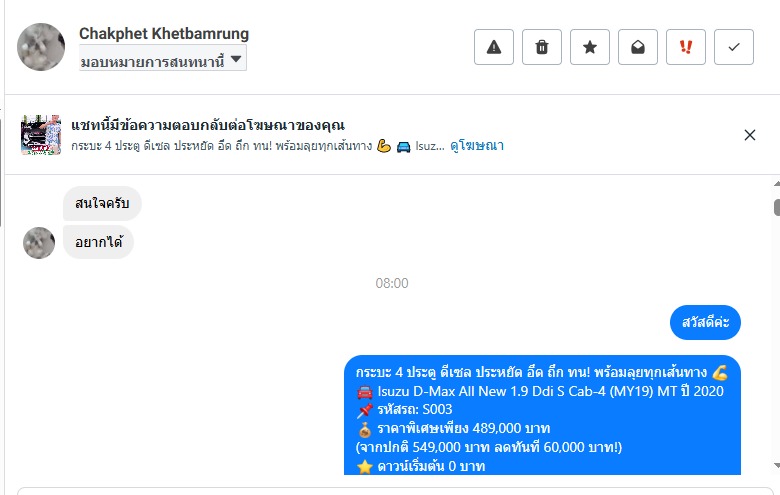Open the 'ดูโฆษณา' view ad link
Screen dimensions: 780x495
tap(477, 145)
